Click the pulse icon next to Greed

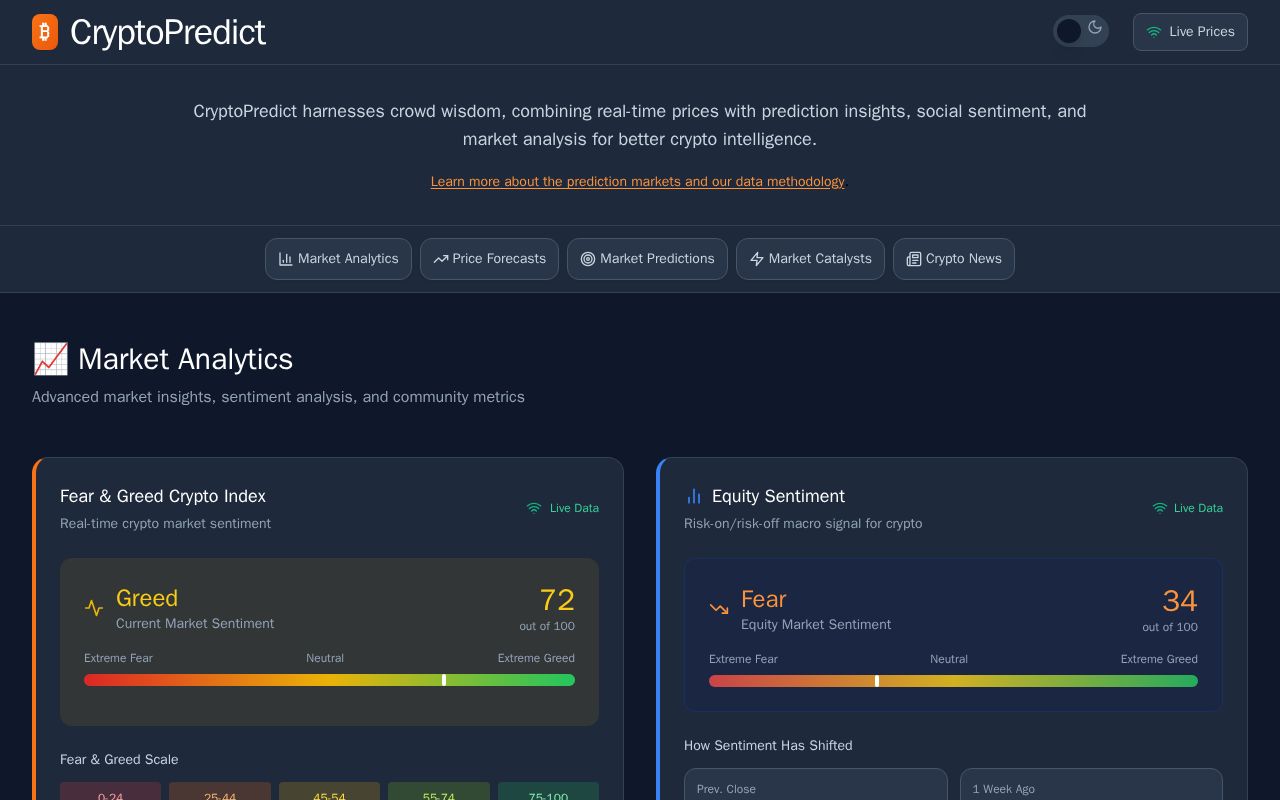point(94,608)
